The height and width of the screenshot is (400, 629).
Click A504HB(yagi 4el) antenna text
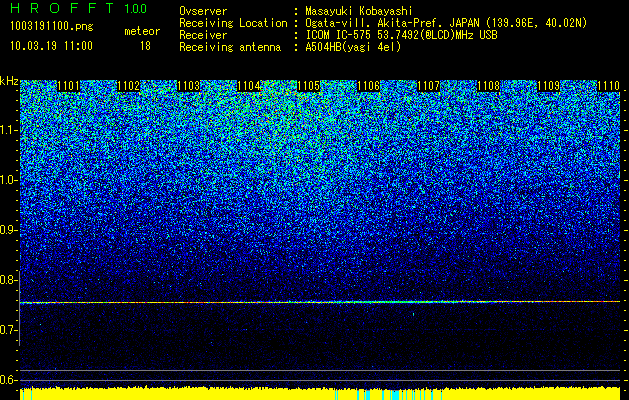(x=353, y=47)
